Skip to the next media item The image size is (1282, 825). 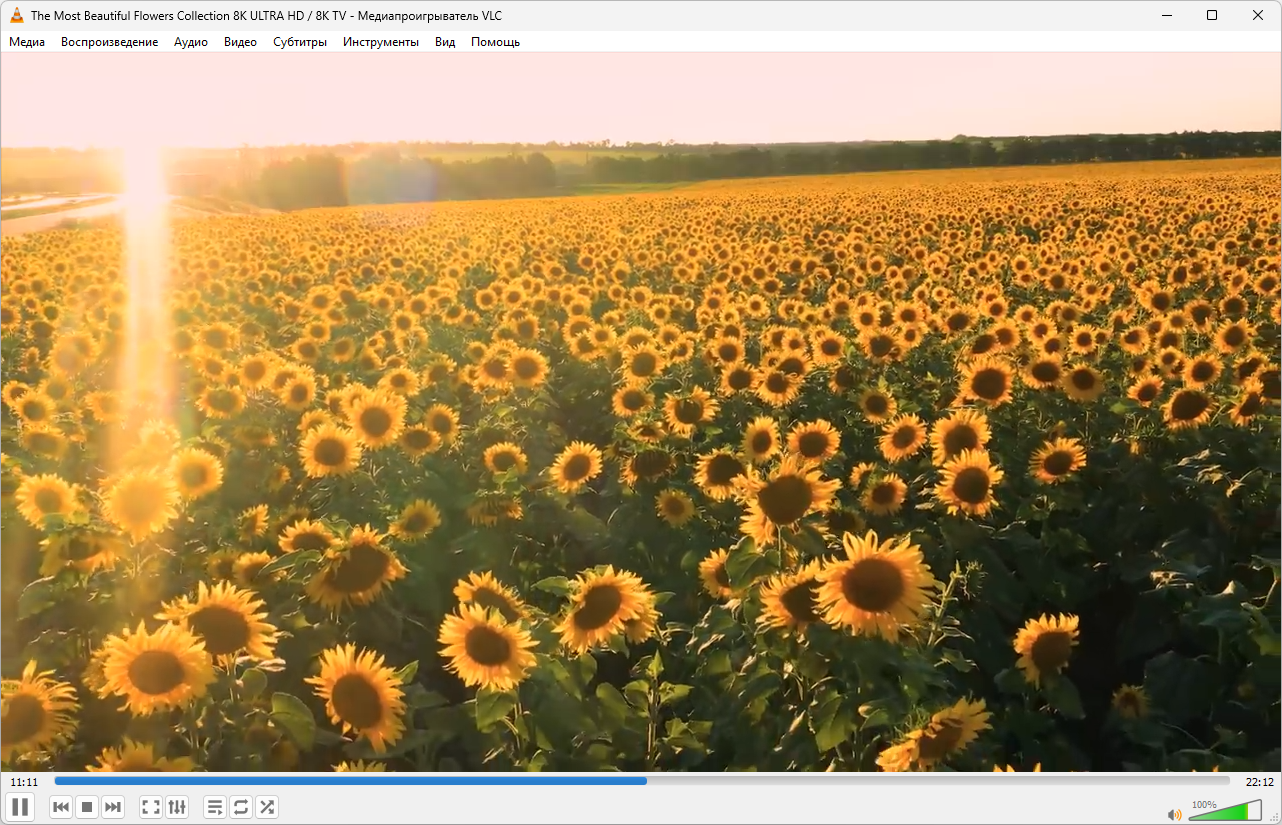(x=113, y=807)
